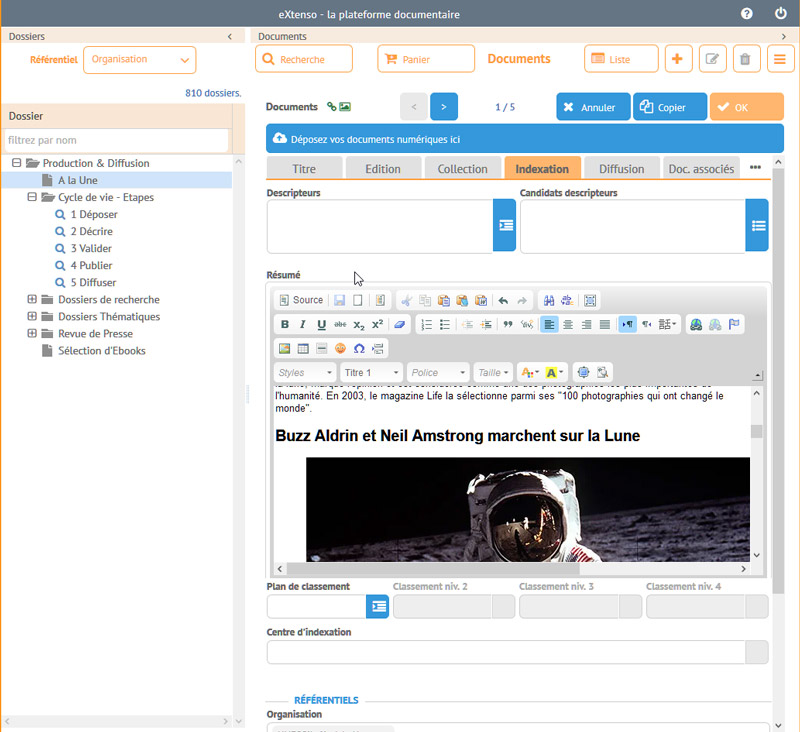Insert a bulleted list
The height and width of the screenshot is (732, 800).
coord(445,324)
